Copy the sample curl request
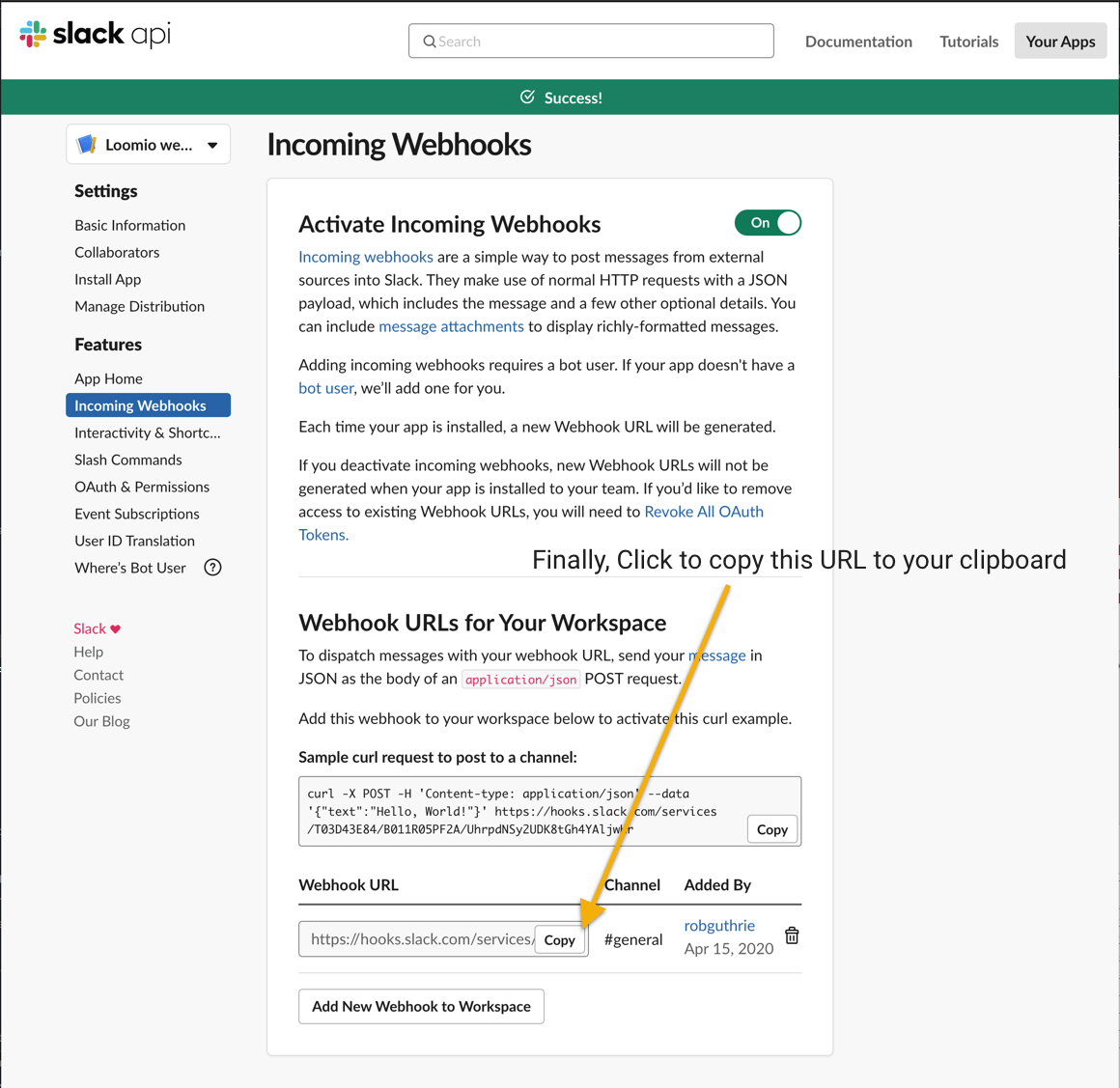The height and width of the screenshot is (1088, 1120). (772, 829)
